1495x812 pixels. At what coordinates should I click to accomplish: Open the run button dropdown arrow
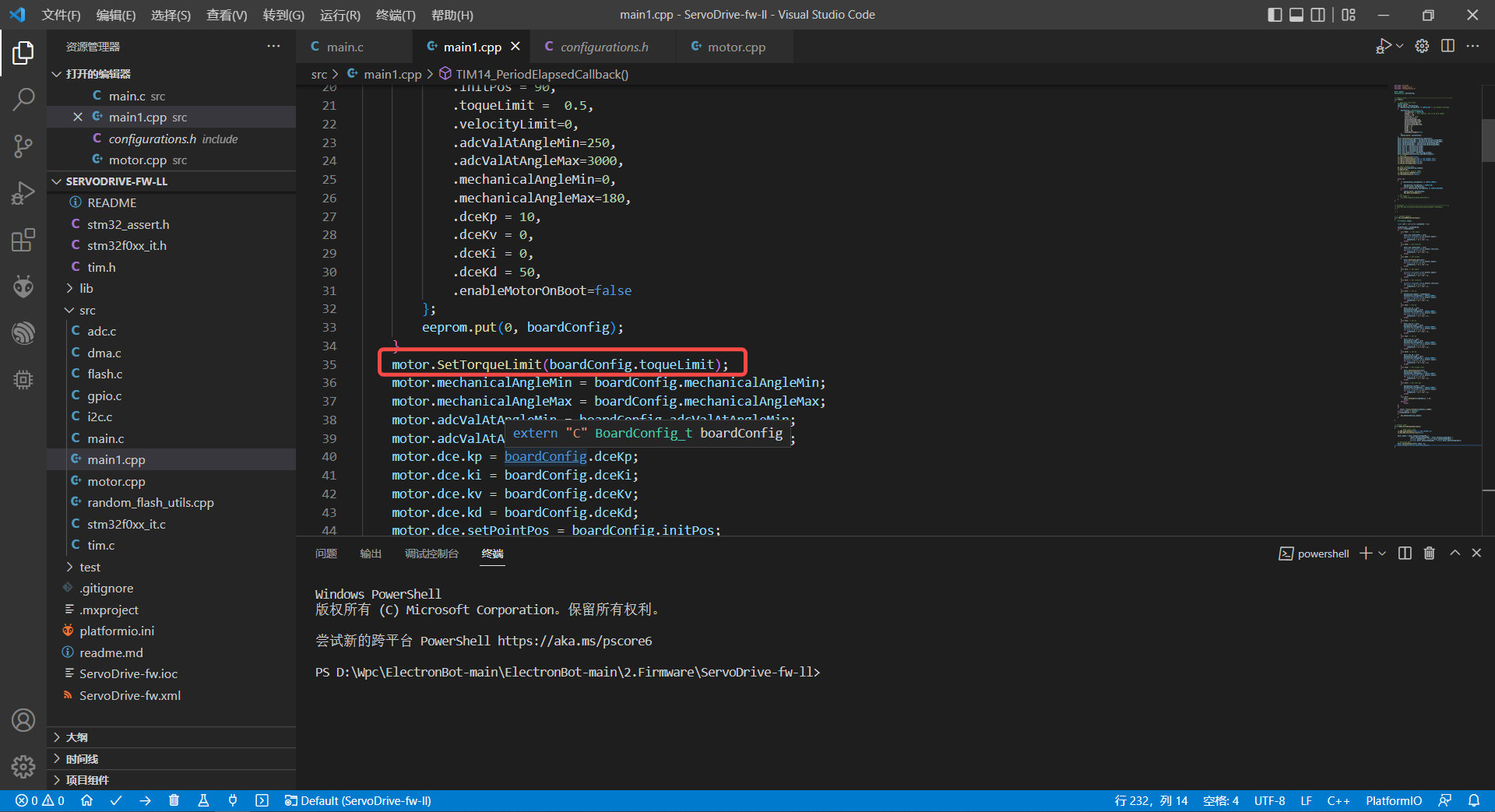coord(1400,46)
